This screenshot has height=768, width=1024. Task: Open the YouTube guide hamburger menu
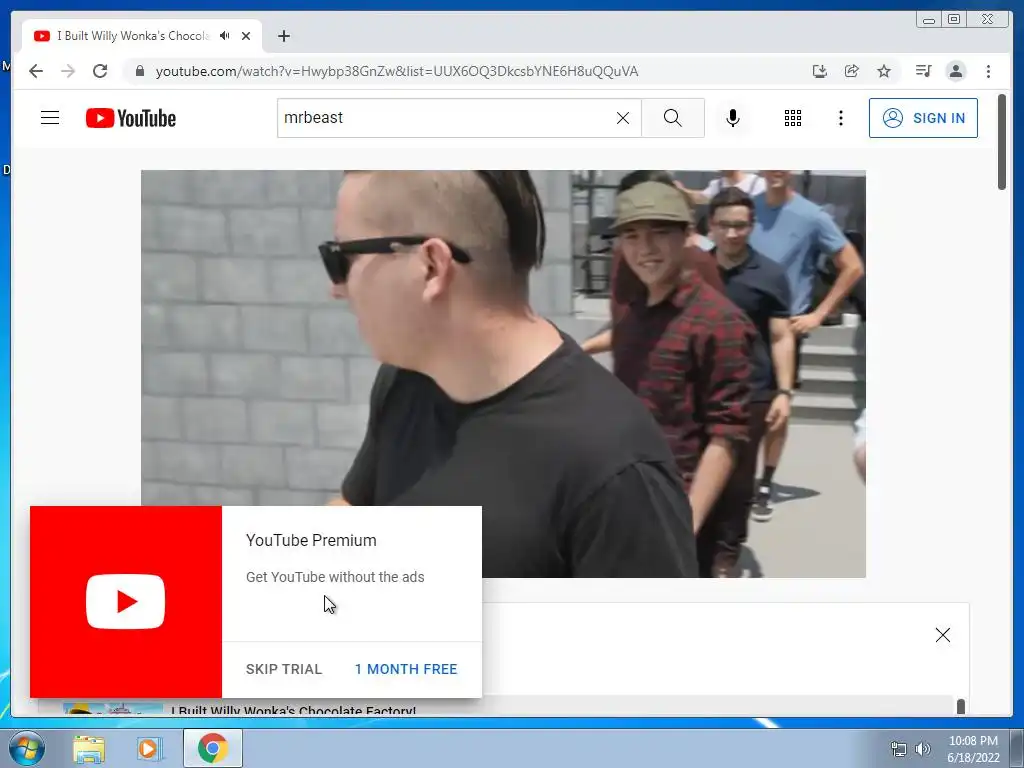pyautogui.click(x=50, y=118)
